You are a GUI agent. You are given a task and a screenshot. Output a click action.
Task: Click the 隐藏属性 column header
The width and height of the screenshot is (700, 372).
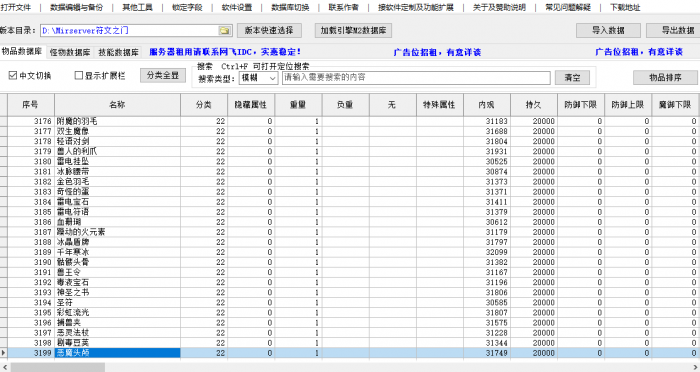coord(251,104)
